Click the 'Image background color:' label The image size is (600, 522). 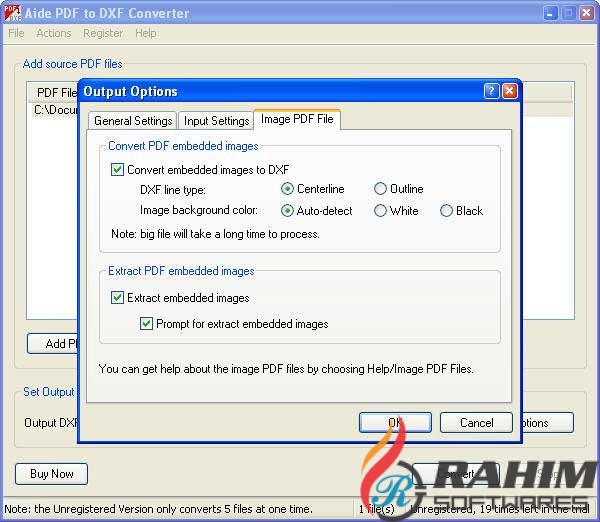point(199,210)
